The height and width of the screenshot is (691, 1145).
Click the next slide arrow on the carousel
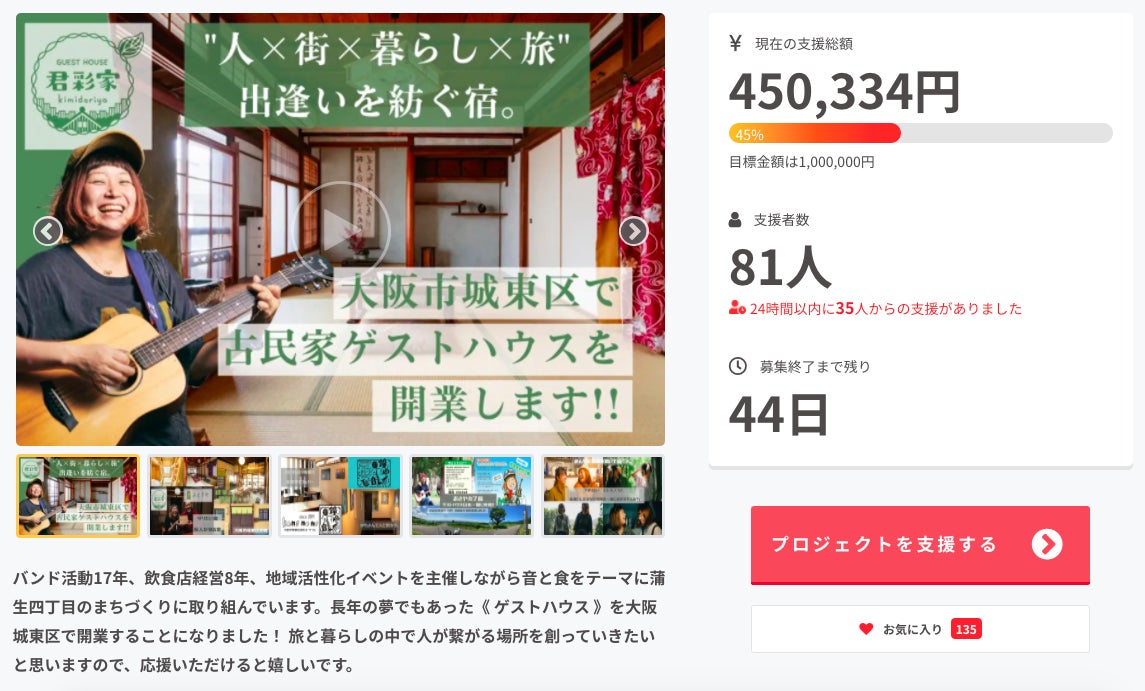point(633,231)
